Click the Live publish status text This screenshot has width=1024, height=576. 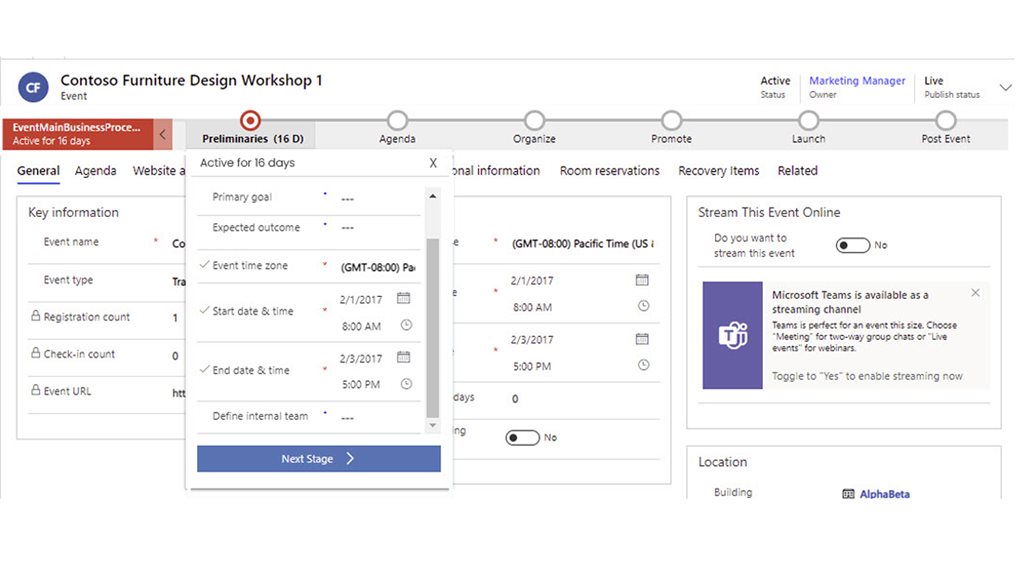tap(933, 80)
